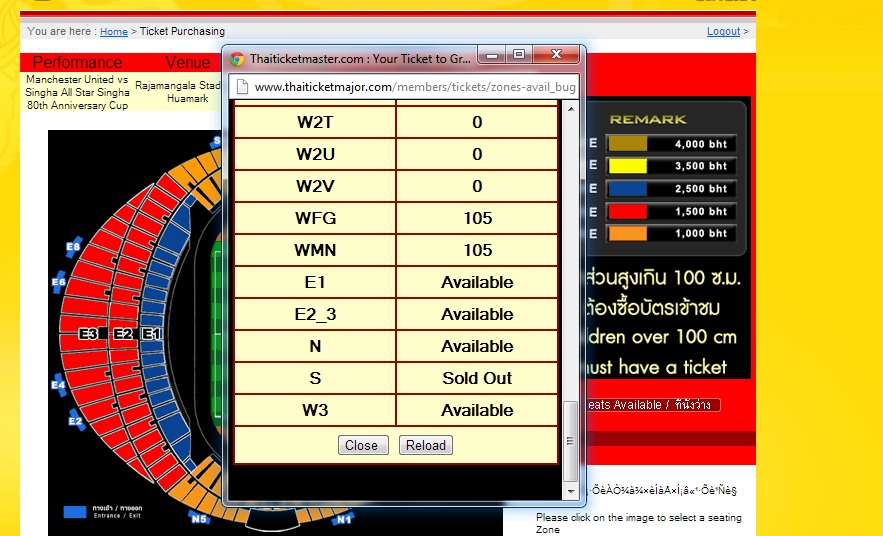Viewport: 883px width, 536px height.
Task: Click the 3,500 bht yellow swatch
Action: coord(627,166)
